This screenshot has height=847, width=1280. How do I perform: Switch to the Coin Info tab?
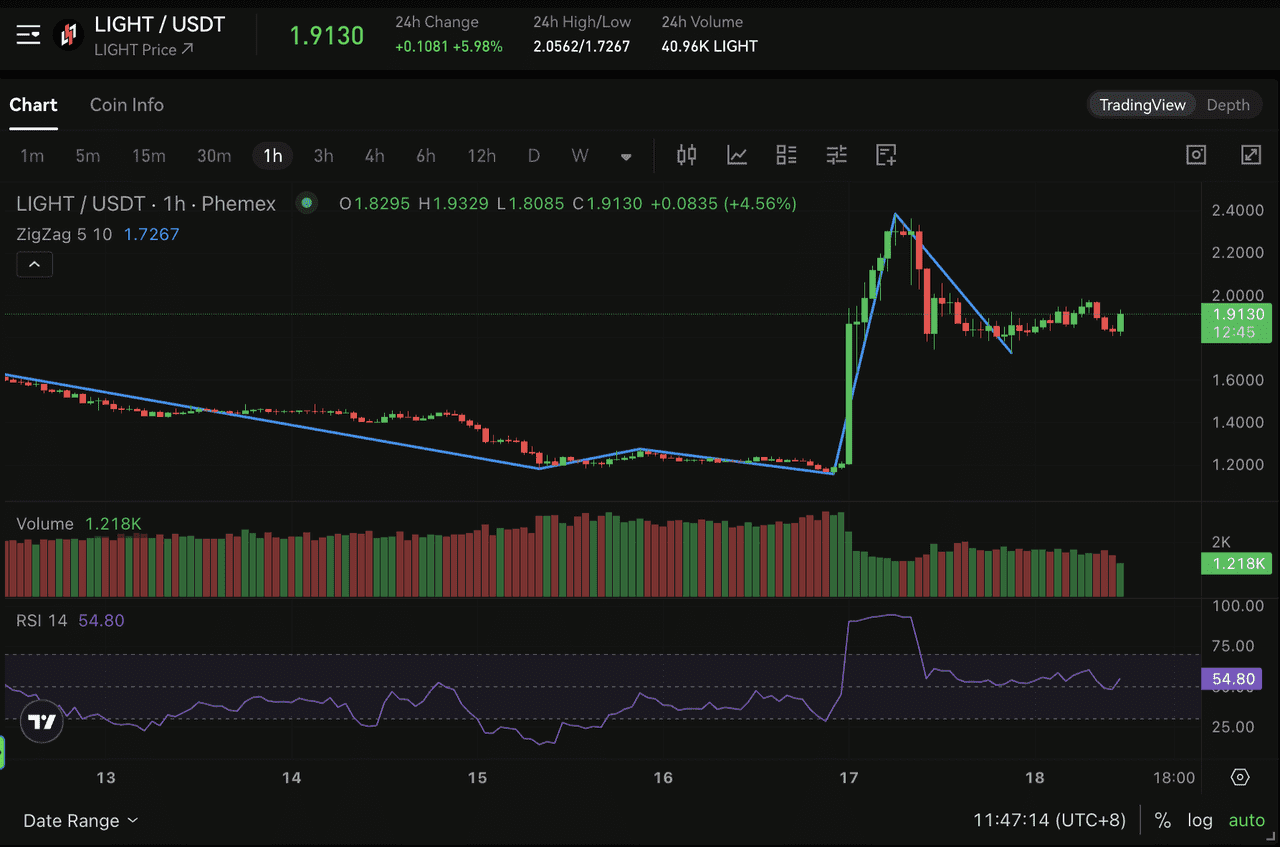pyautogui.click(x=126, y=105)
